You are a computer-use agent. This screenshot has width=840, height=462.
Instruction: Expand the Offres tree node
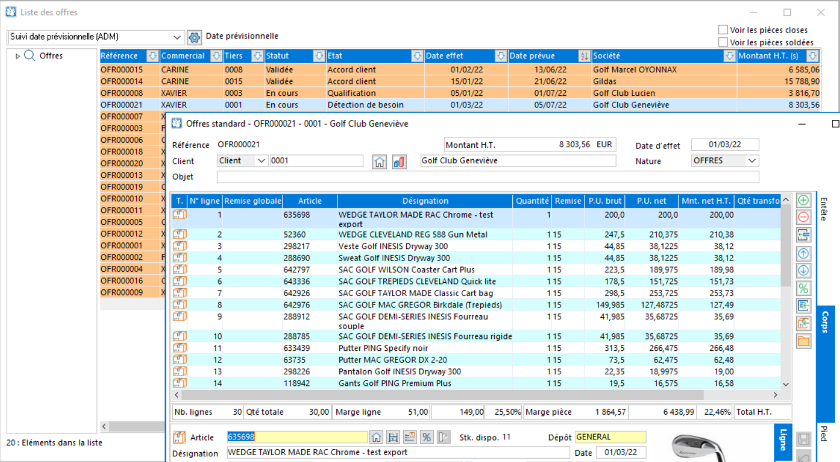coord(18,56)
